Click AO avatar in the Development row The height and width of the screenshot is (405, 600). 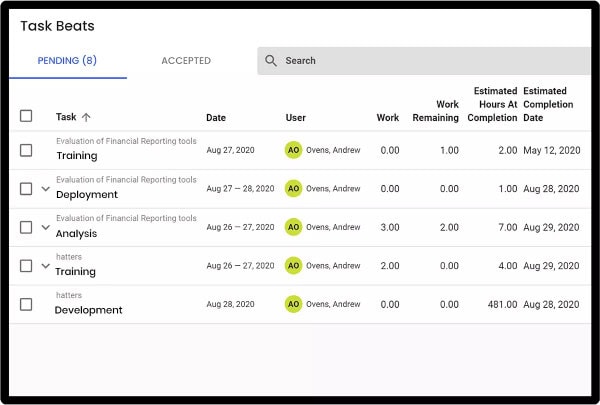(x=293, y=304)
